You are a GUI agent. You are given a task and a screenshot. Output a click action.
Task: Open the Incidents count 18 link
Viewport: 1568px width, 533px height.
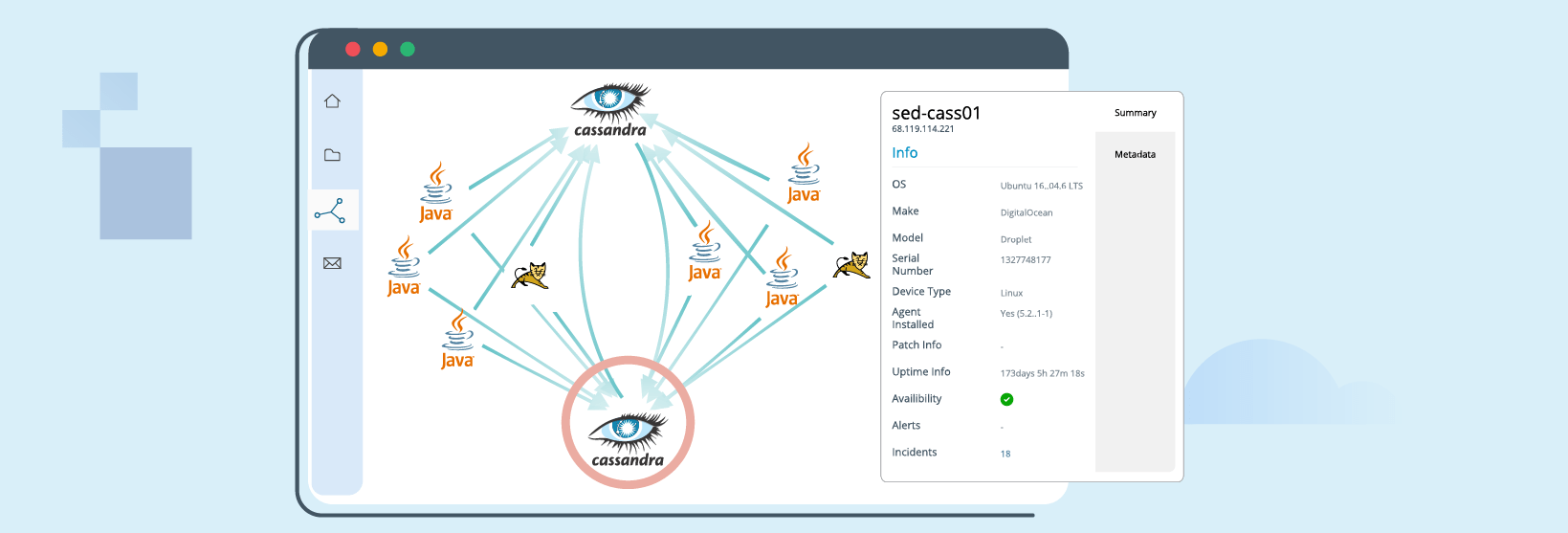1005,454
